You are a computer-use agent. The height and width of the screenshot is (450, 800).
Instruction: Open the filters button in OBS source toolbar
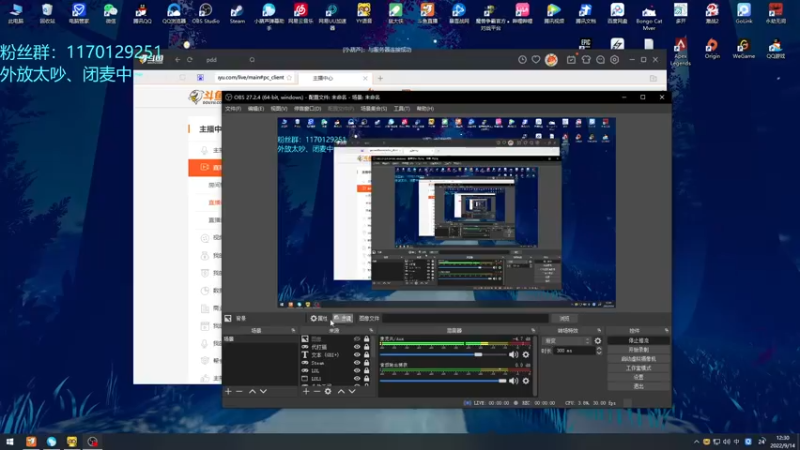(342, 318)
